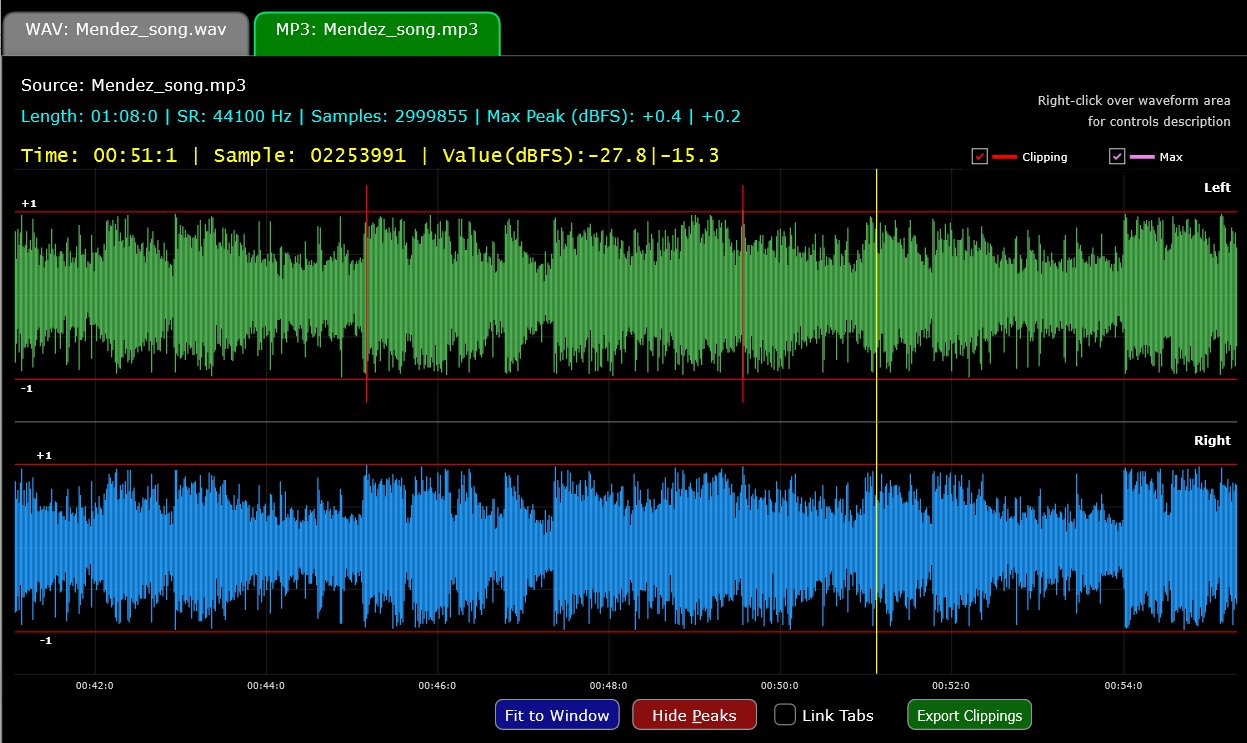This screenshot has width=1247, height=743.
Task: Click the 00:46:0 time axis label
Action: (437, 686)
